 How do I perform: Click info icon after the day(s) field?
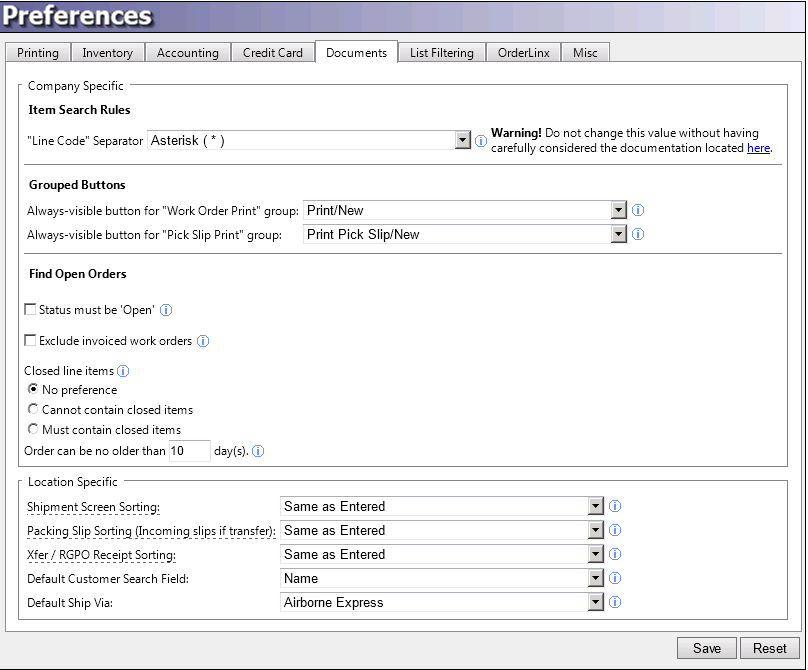258,451
